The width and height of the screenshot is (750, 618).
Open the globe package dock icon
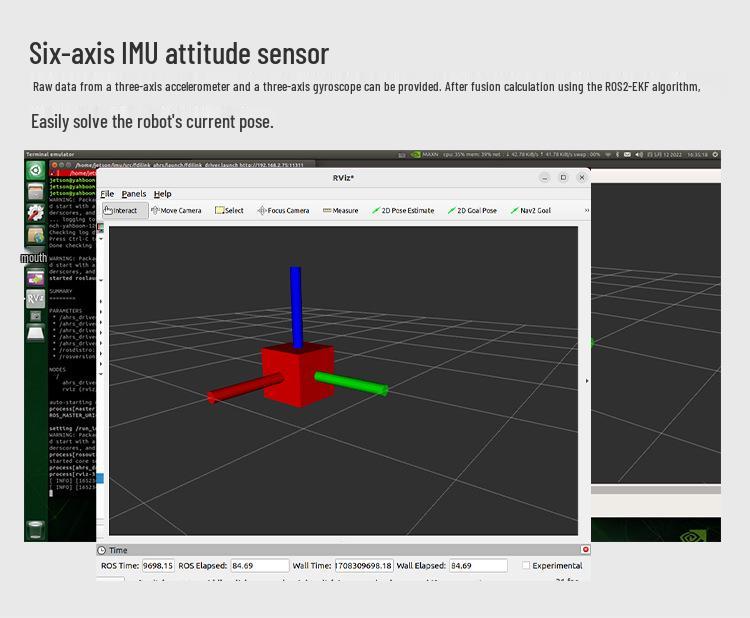35,234
